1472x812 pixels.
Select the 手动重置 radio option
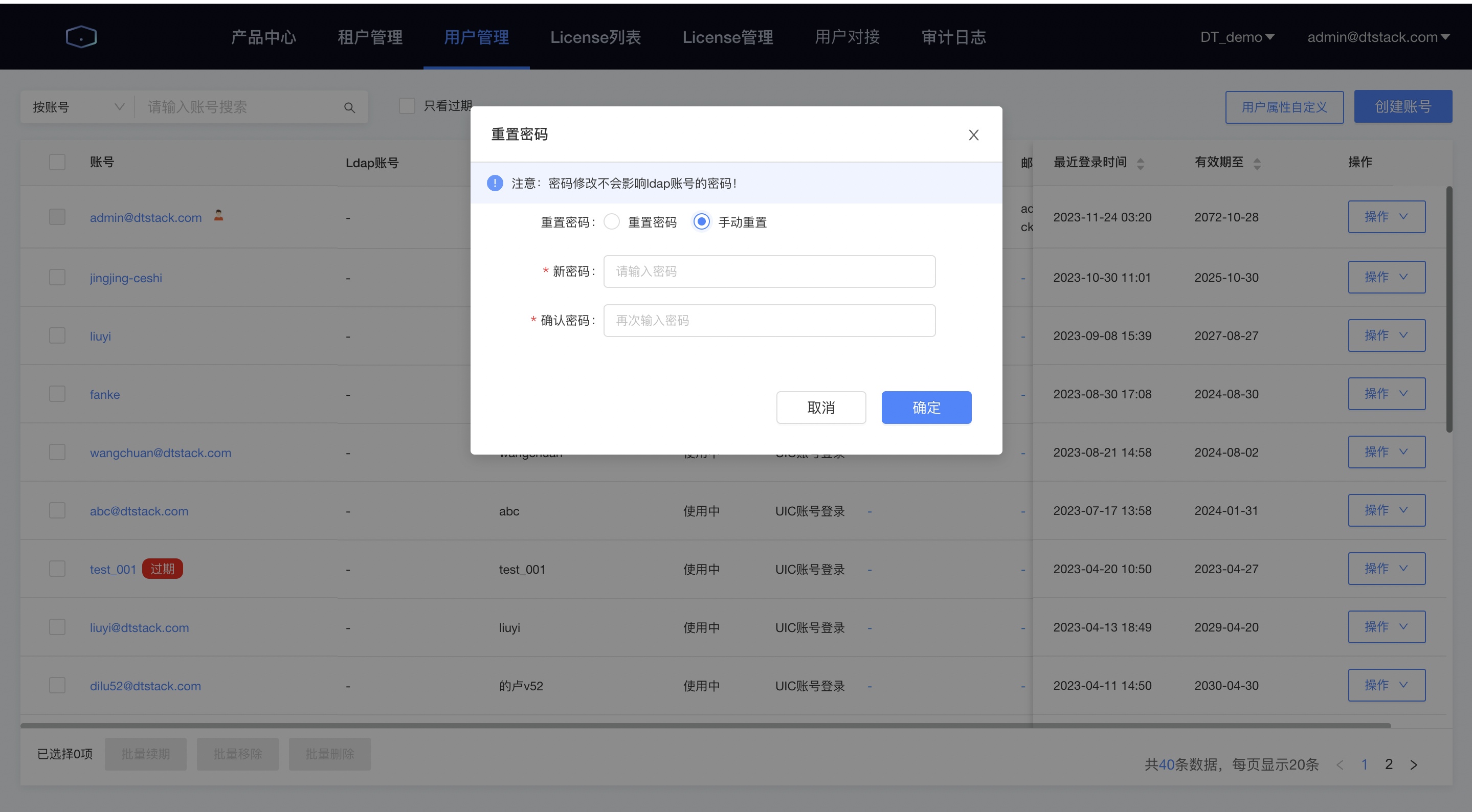click(x=701, y=222)
